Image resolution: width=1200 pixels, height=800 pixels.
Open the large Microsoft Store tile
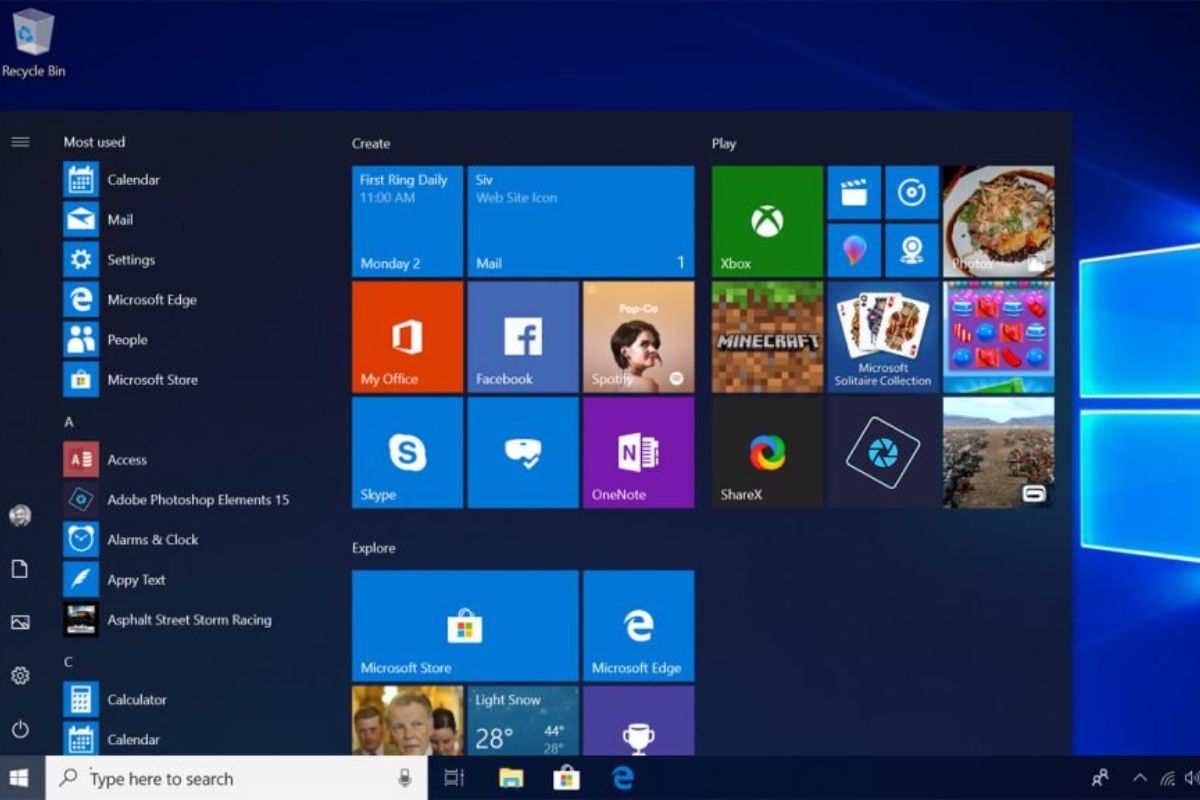(x=465, y=626)
